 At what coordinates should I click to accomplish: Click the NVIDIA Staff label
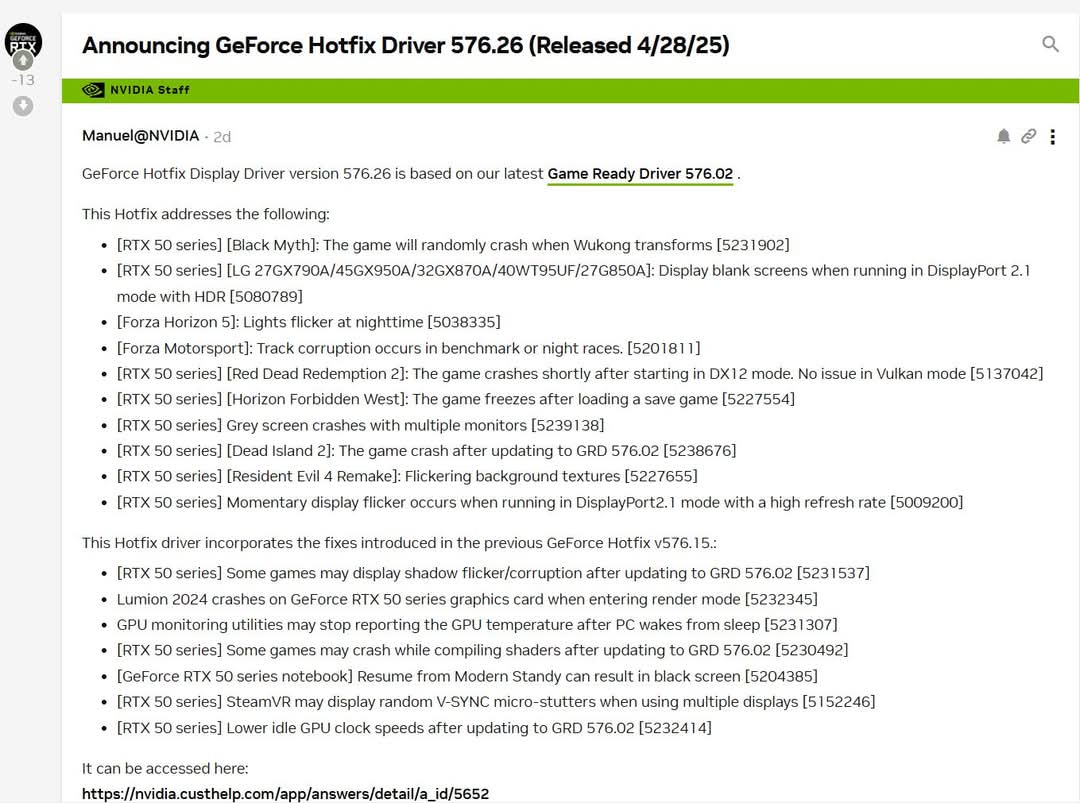pos(149,90)
